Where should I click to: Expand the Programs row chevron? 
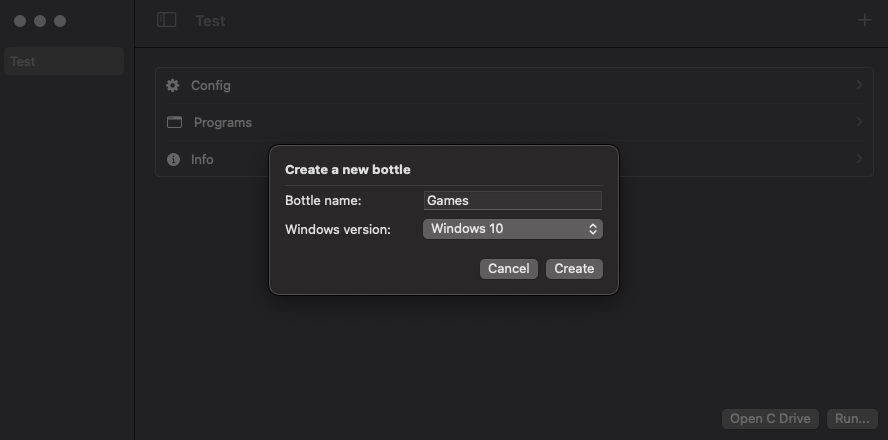pos(859,122)
